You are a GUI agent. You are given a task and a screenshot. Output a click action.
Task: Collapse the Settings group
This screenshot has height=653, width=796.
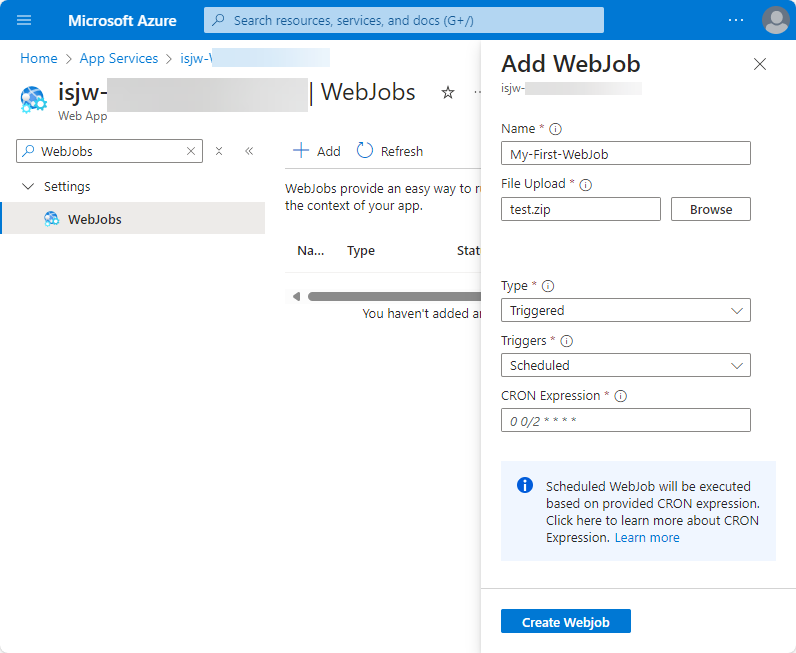click(28, 186)
